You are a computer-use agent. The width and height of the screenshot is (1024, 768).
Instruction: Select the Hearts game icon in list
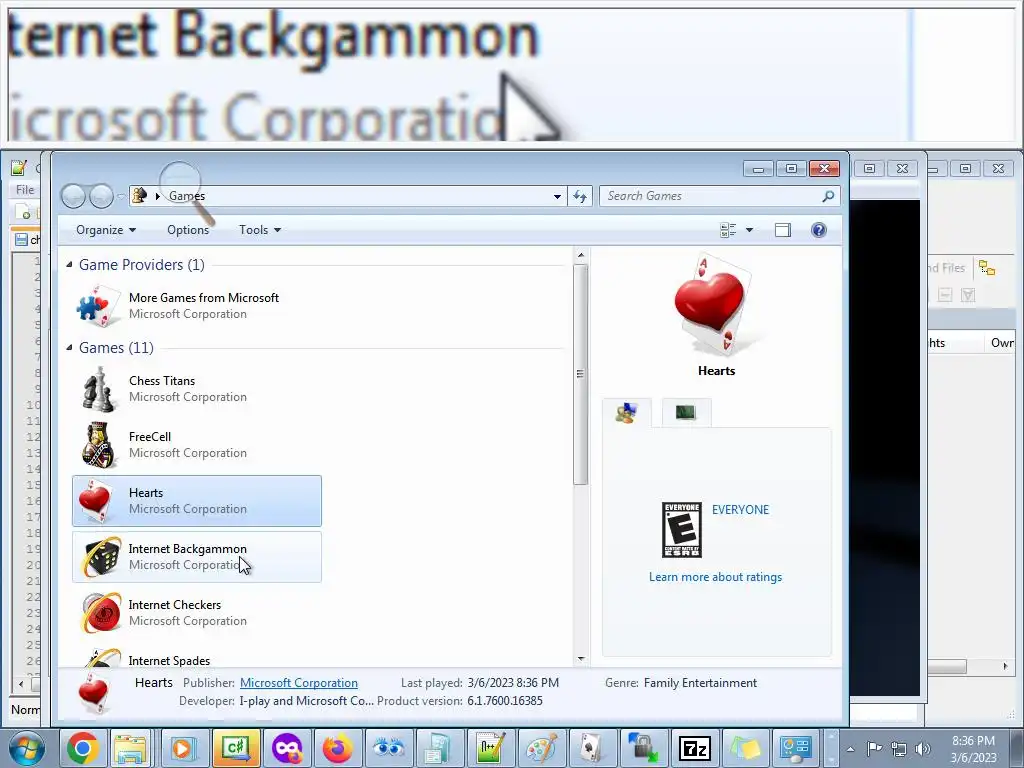click(x=95, y=501)
